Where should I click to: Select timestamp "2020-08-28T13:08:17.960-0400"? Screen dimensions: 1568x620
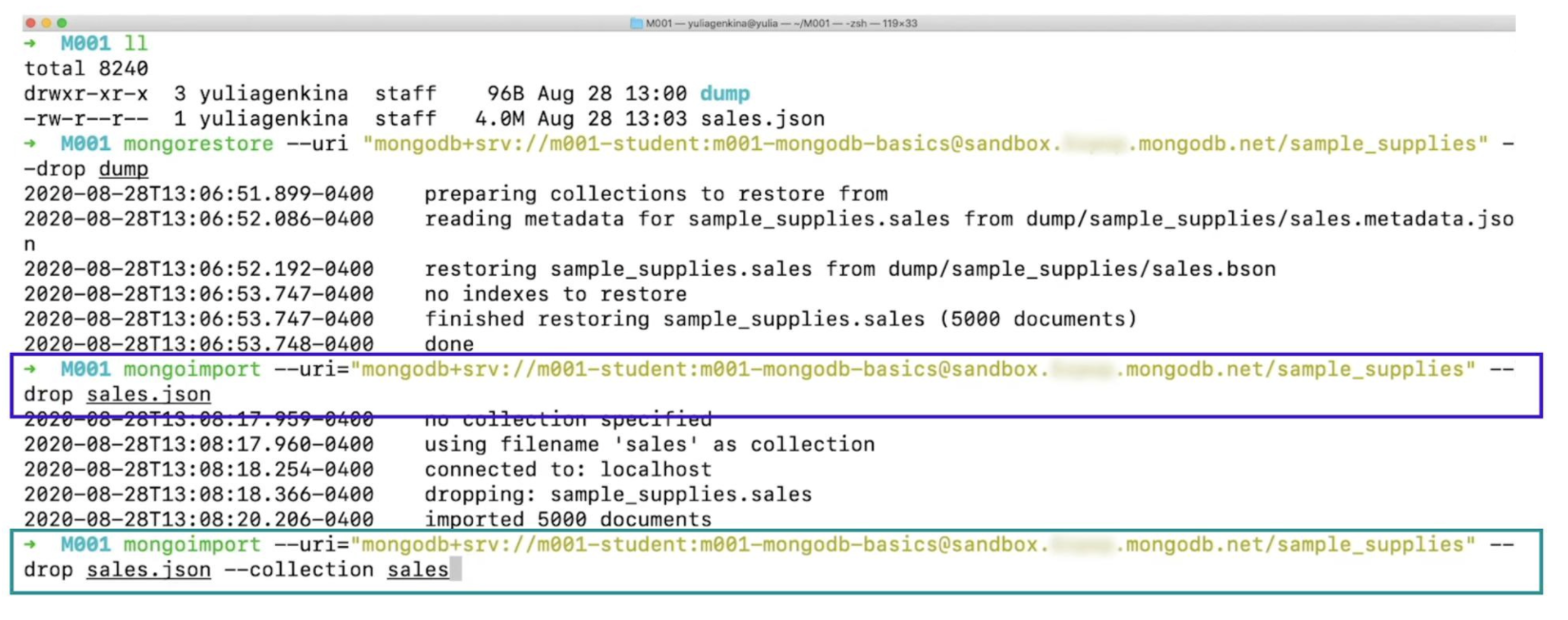(x=199, y=444)
